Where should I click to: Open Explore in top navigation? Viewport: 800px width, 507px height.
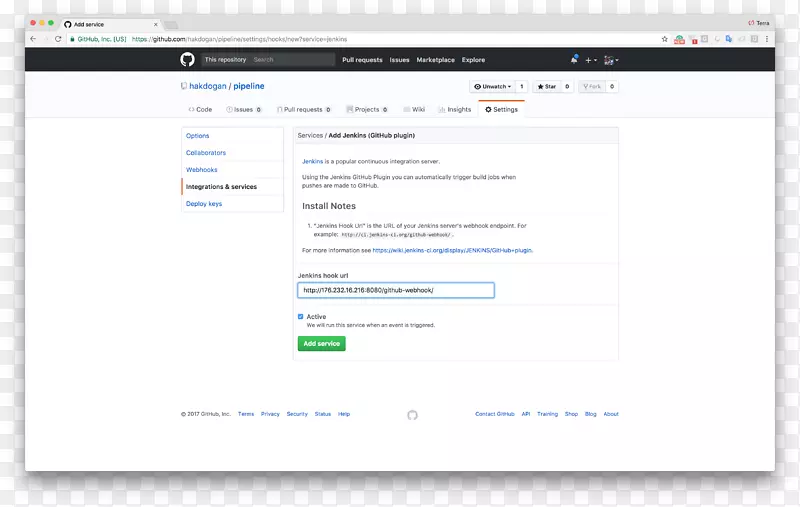(473, 60)
